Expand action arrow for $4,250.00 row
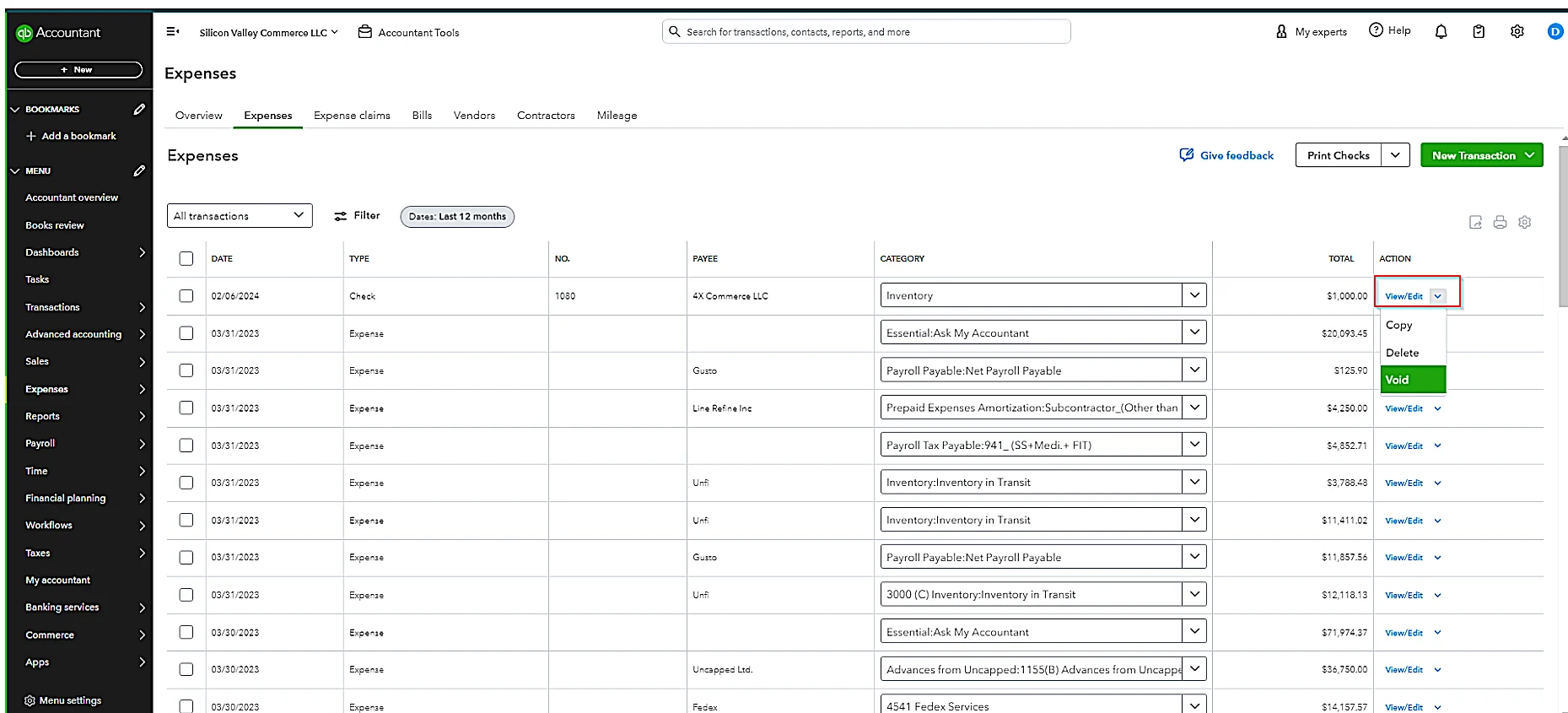 point(1437,408)
